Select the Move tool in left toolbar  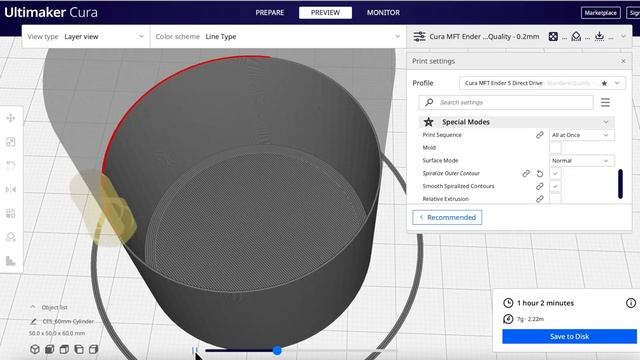coord(11,118)
